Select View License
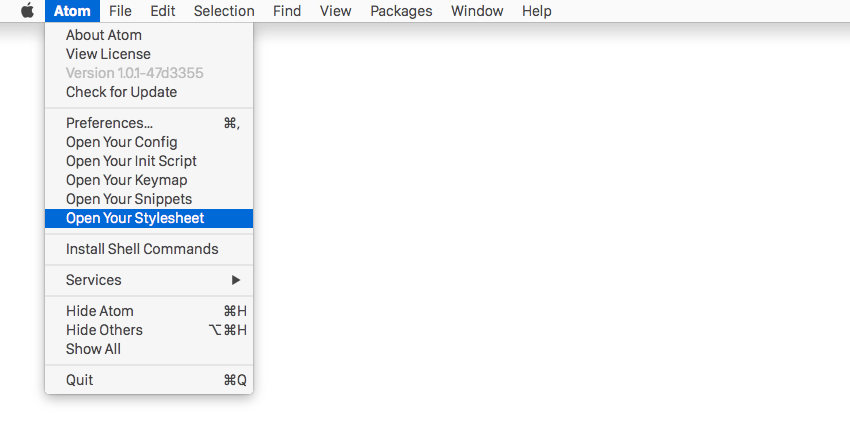850x439 pixels. 149,54
